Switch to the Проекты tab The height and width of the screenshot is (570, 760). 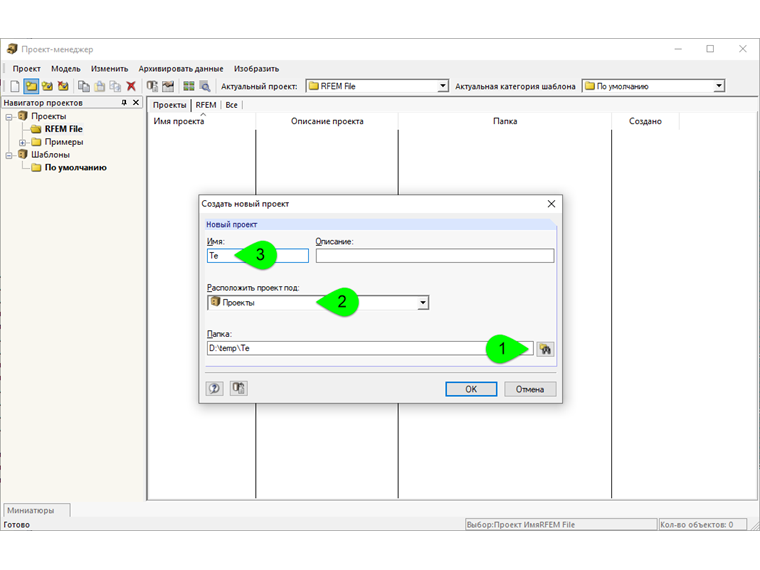170,105
